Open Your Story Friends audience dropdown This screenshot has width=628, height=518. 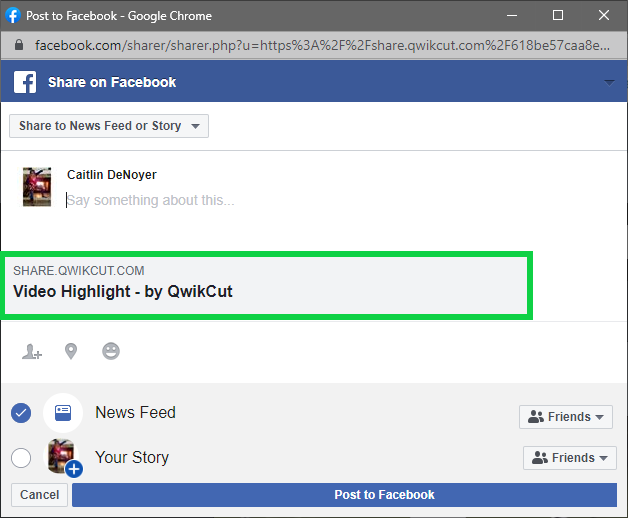point(570,458)
